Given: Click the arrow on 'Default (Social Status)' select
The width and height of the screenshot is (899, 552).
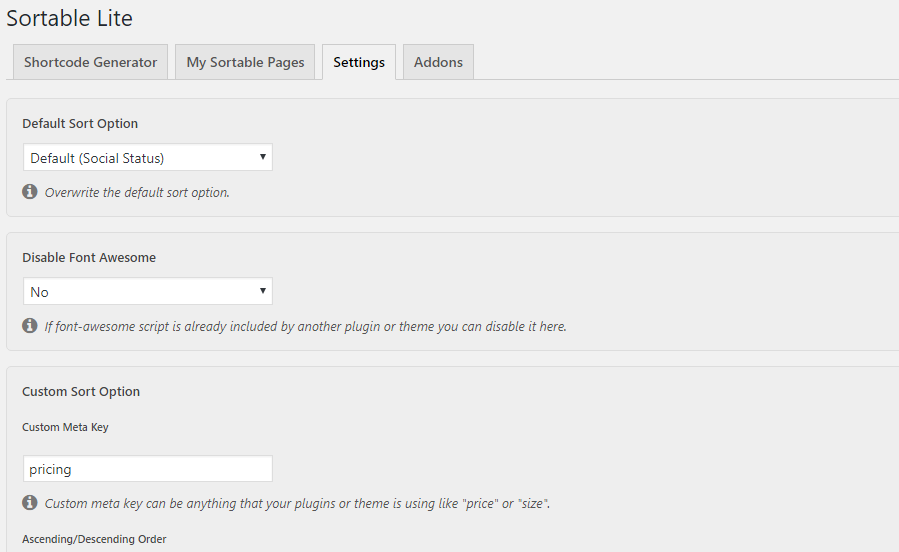Looking at the screenshot, I should 263,156.
